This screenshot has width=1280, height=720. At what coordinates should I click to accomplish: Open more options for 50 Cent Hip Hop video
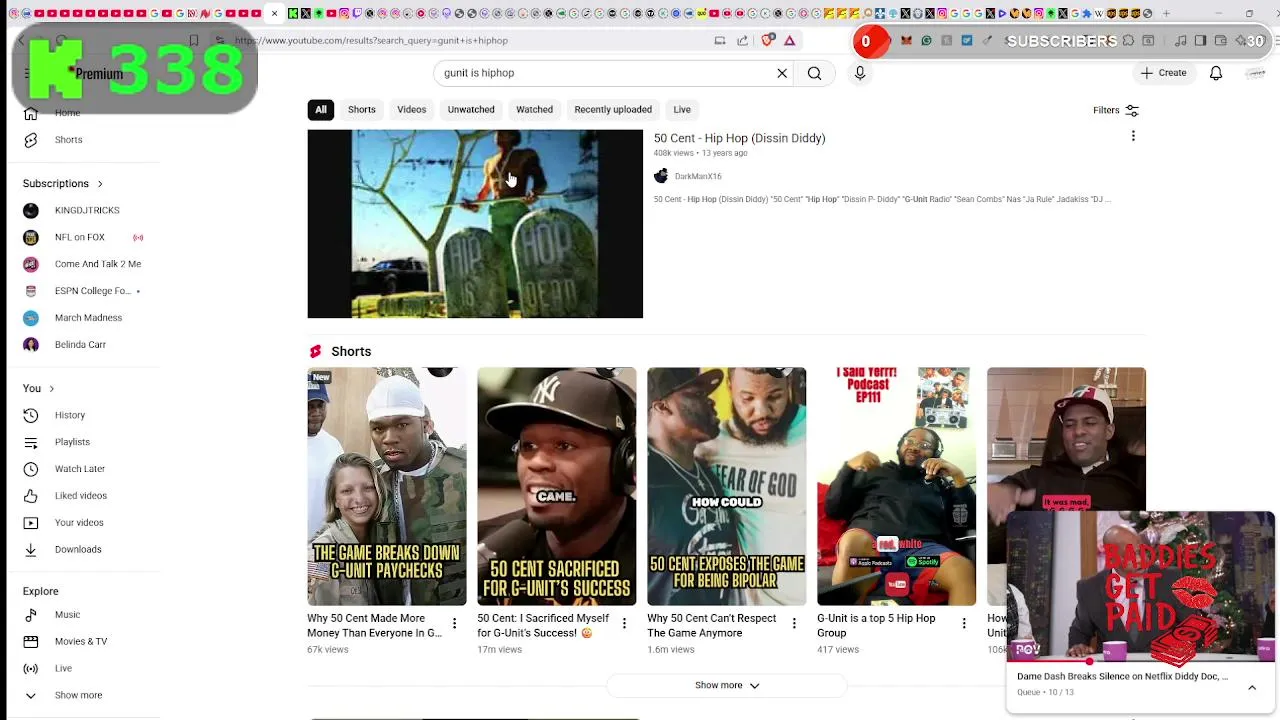(1133, 136)
